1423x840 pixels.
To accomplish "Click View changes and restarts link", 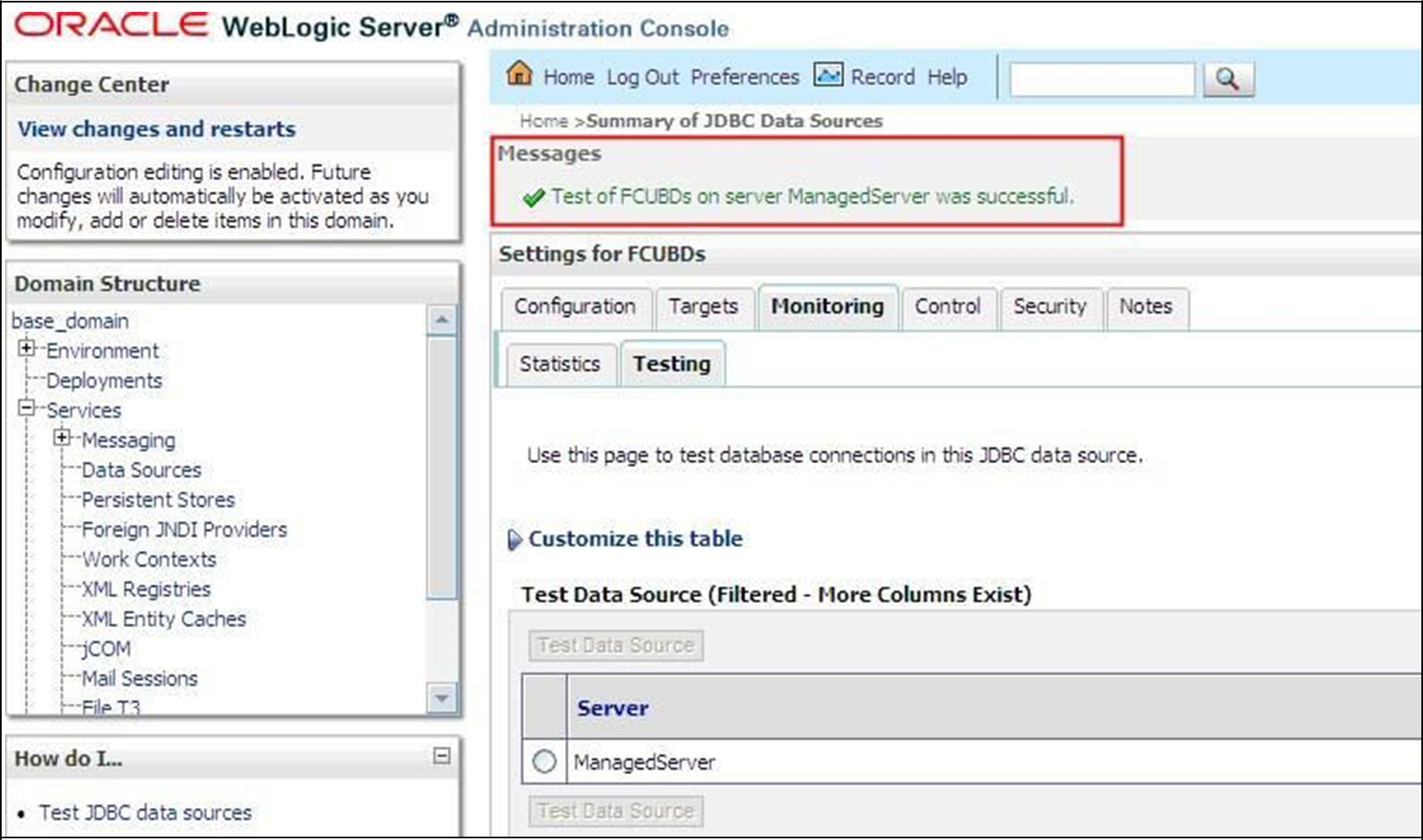I will (x=157, y=129).
